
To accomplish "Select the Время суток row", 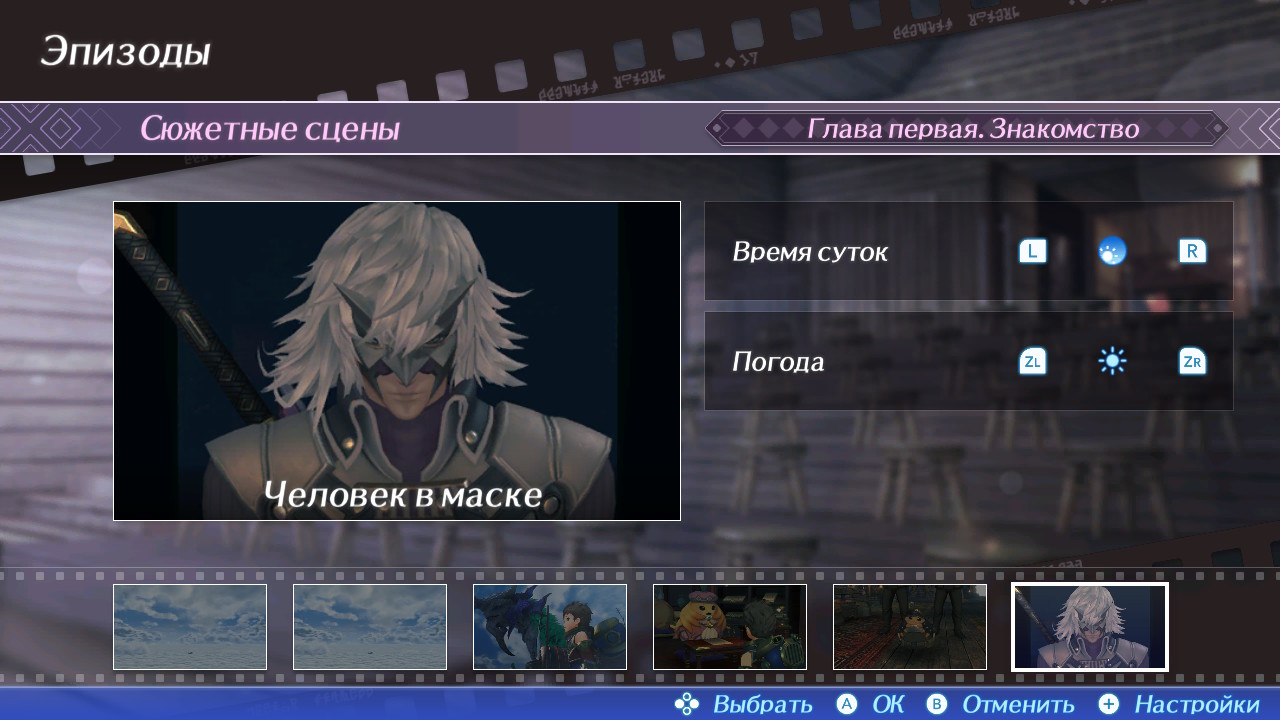I will (969, 251).
